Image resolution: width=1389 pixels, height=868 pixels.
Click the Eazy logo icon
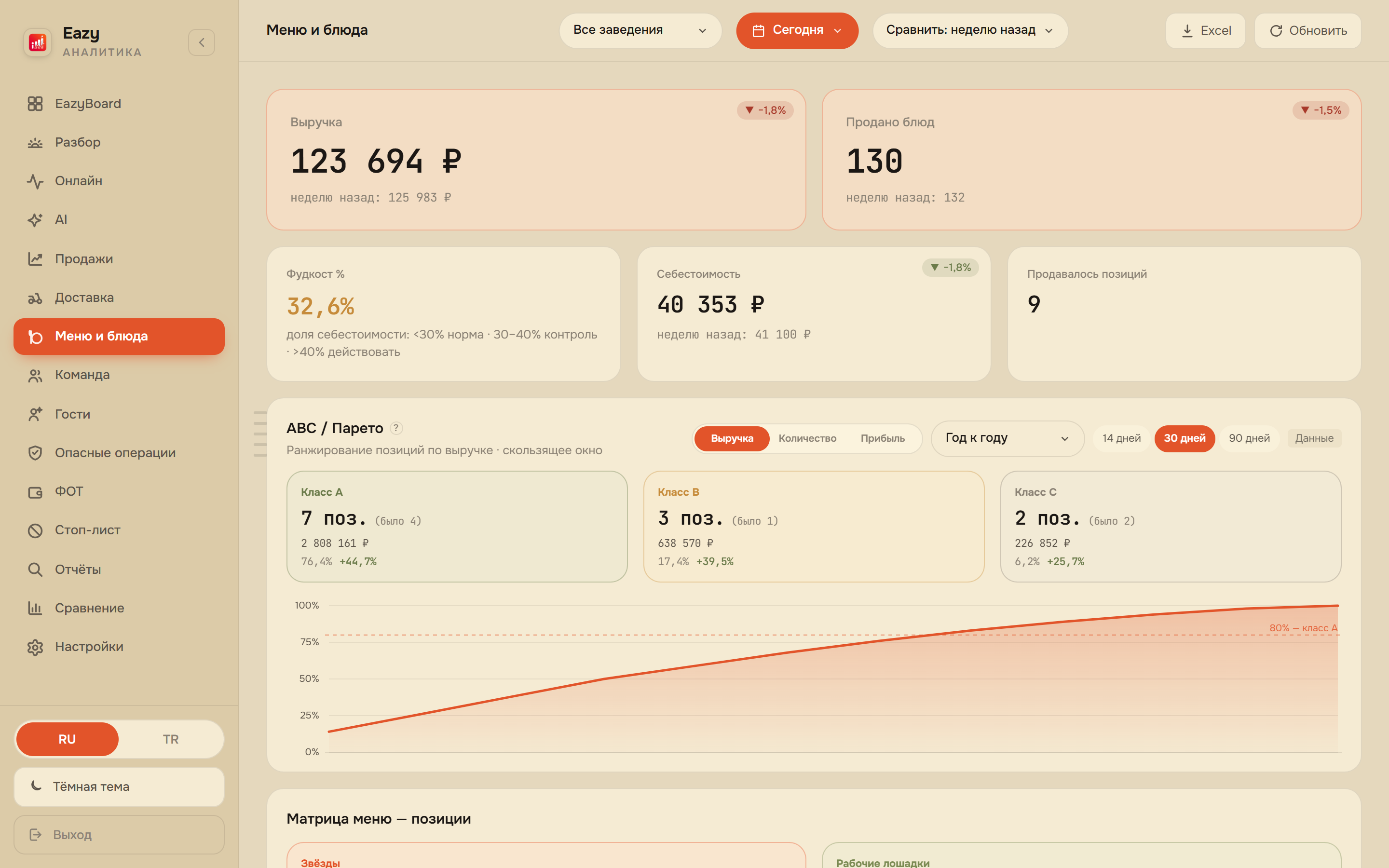(x=37, y=42)
